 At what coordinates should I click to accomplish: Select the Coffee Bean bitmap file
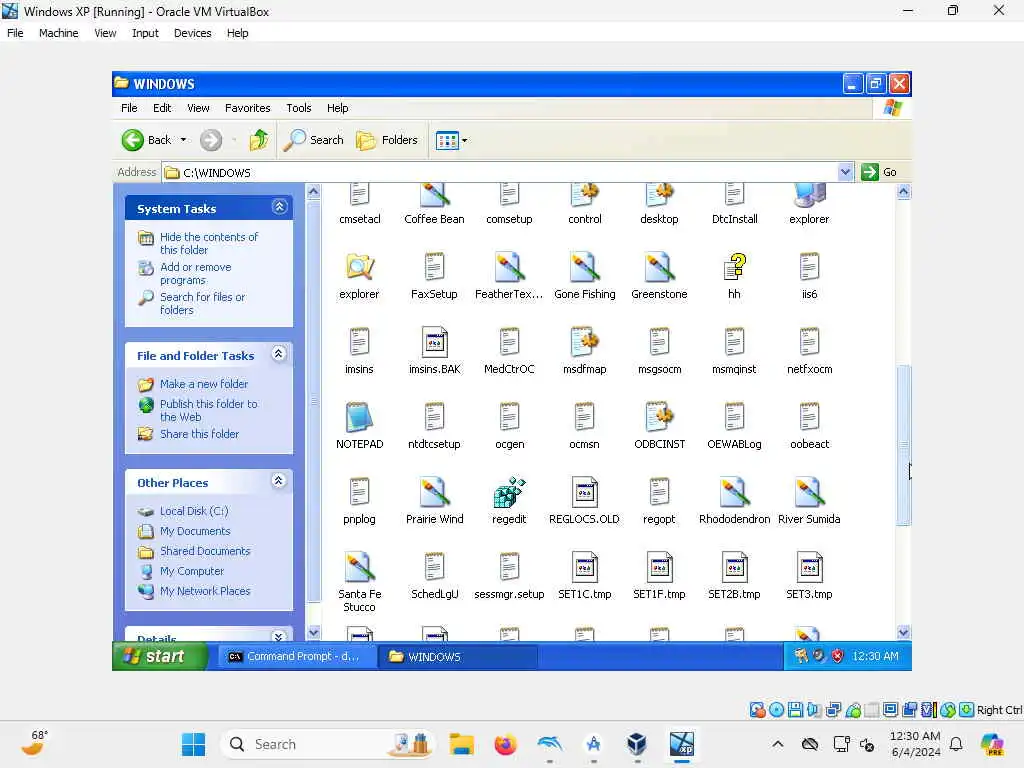434,195
